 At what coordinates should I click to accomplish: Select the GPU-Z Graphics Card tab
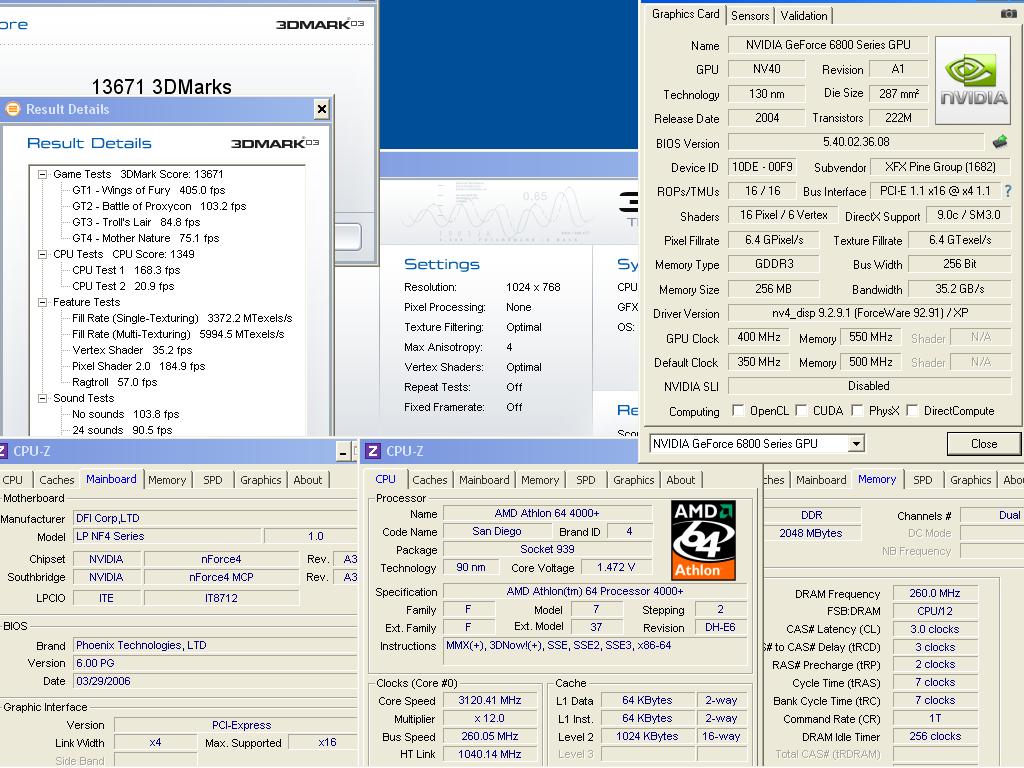pyautogui.click(x=685, y=14)
